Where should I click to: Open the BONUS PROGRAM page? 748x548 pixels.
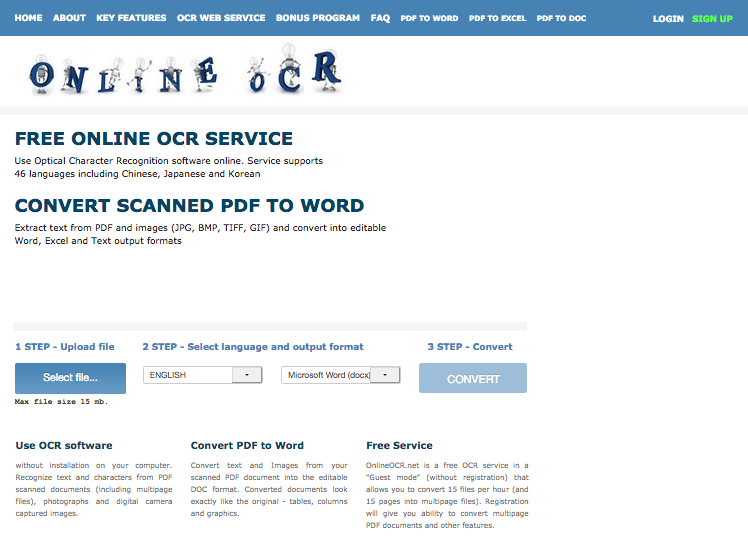pos(318,18)
